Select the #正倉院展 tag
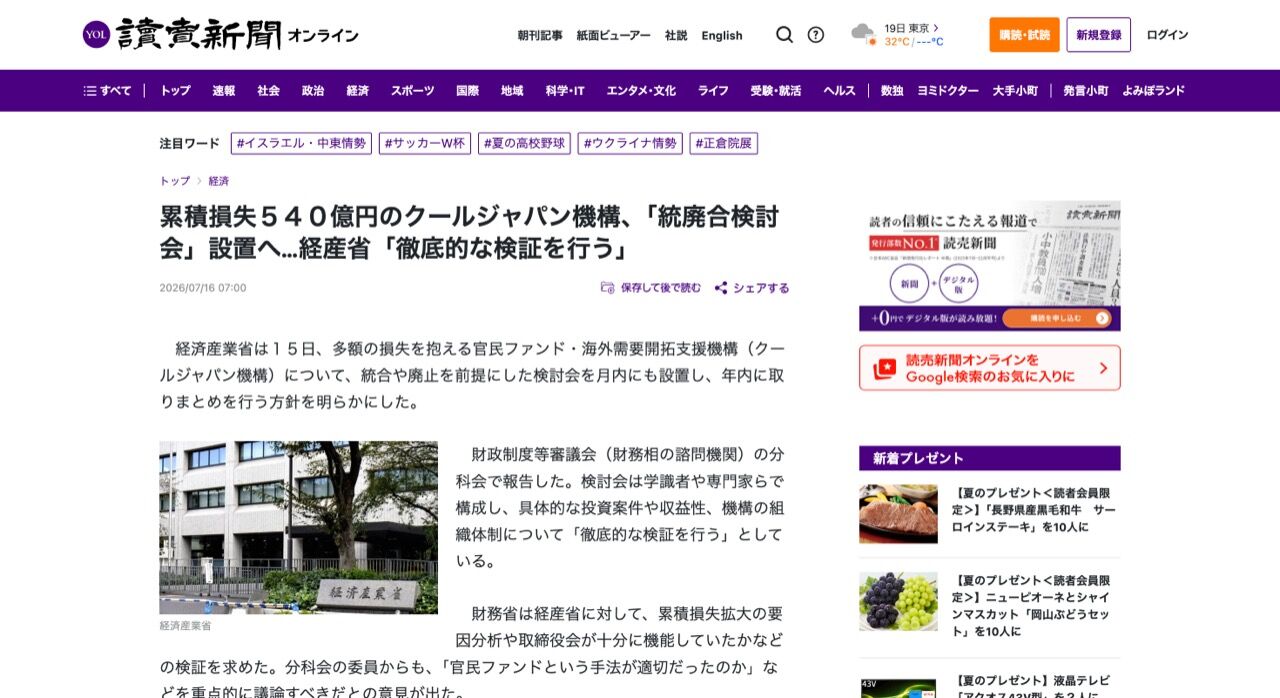The width and height of the screenshot is (1280, 698). pos(724,143)
